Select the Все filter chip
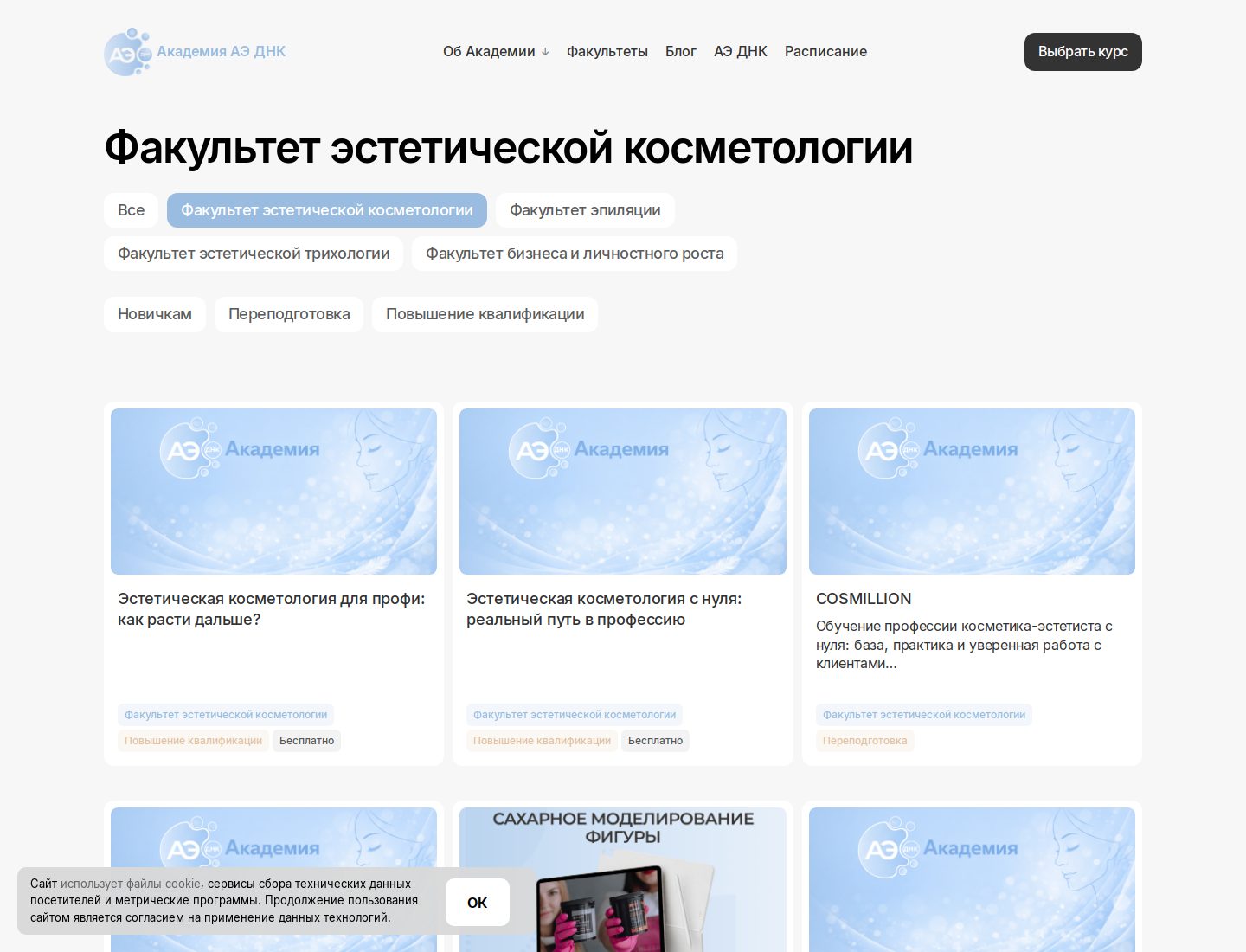The width and height of the screenshot is (1246, 952). 132,210
